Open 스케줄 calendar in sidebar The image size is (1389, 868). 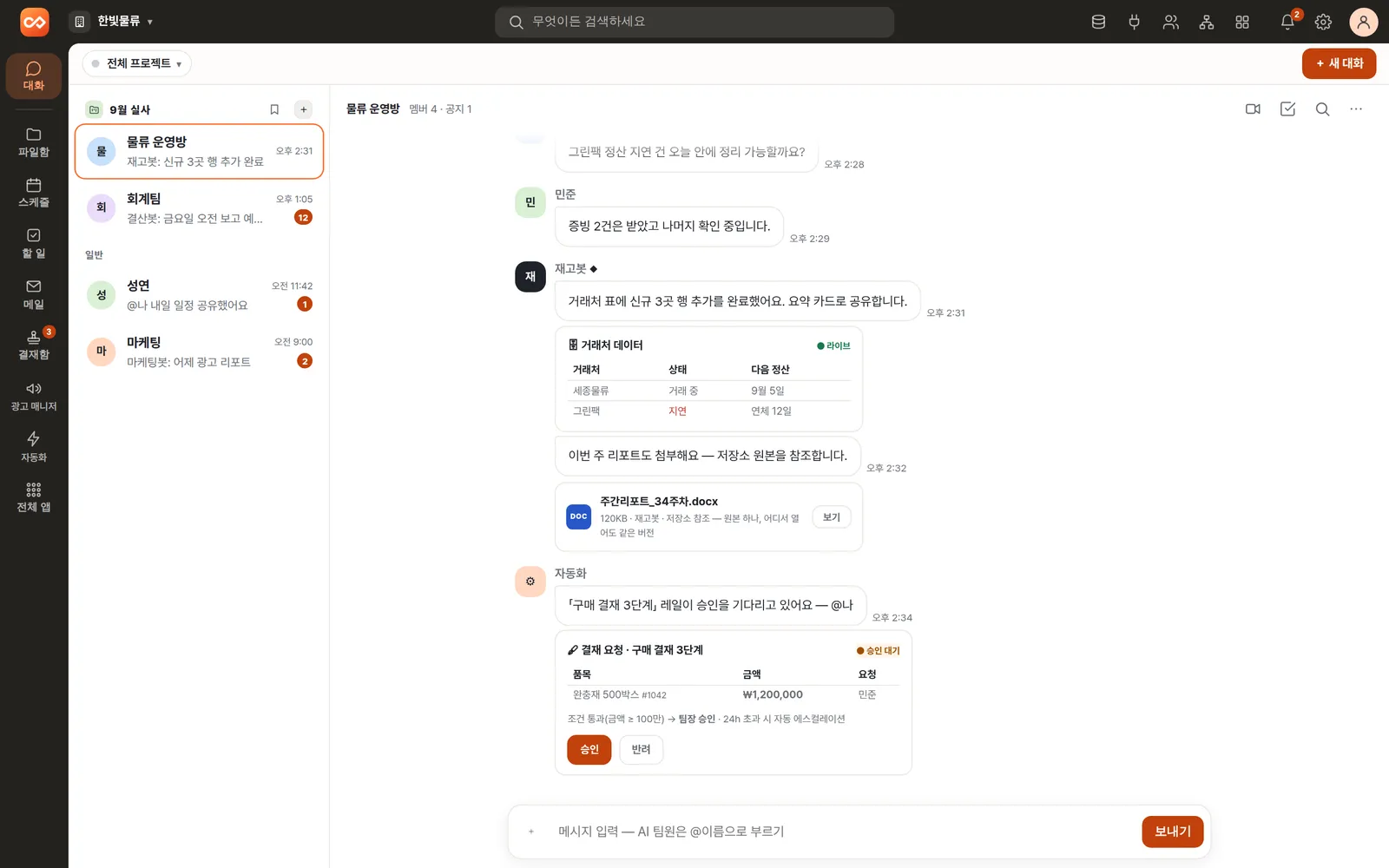point(34,193)
